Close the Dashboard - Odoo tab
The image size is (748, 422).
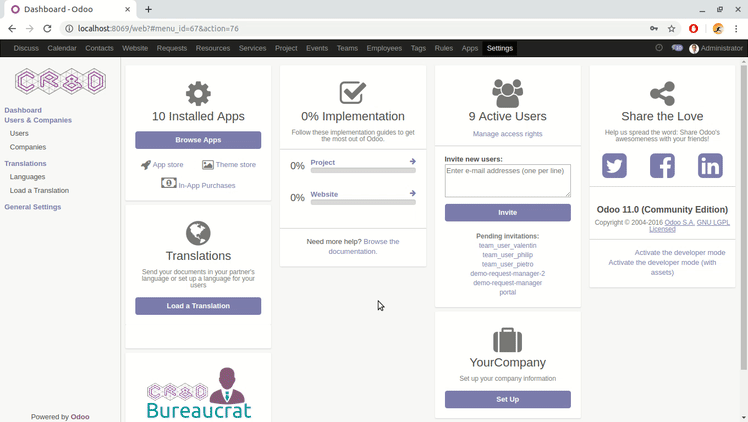[x=127, y=9]
